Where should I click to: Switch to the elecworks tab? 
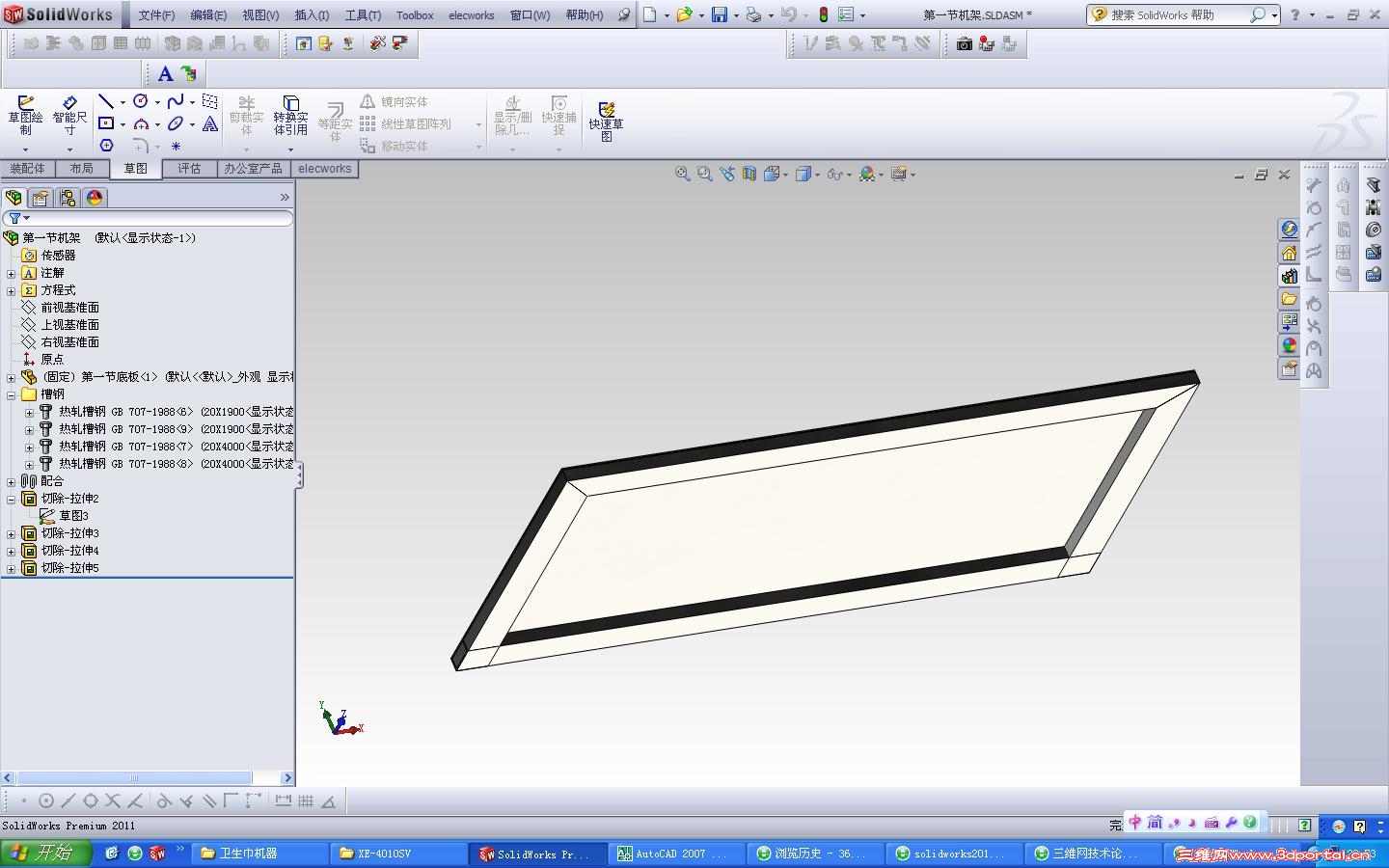pyautogui.click(x=325, y=169)
